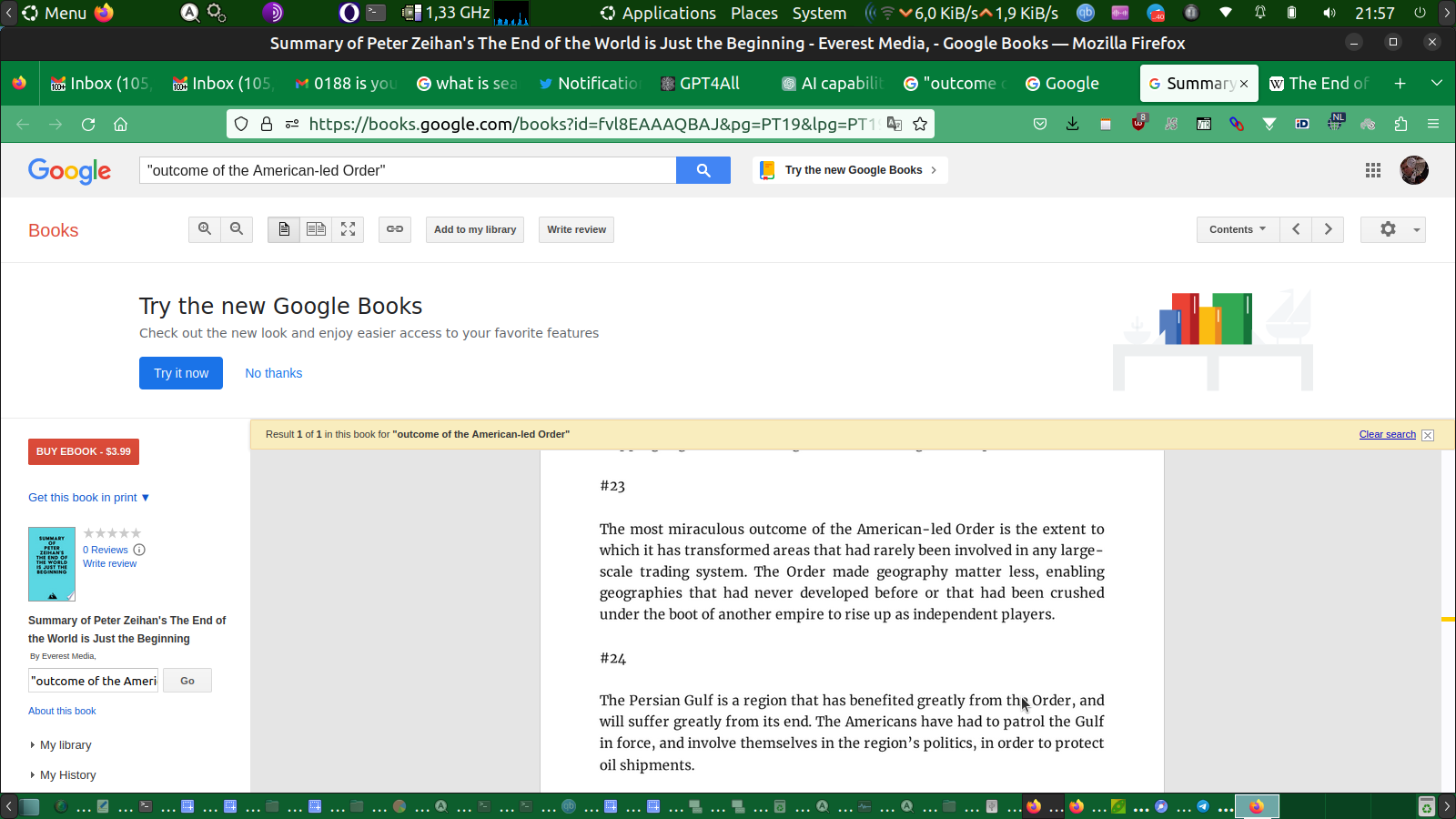Open the volume control in the system tray
1456x819 pixels.
(1330, 13)
